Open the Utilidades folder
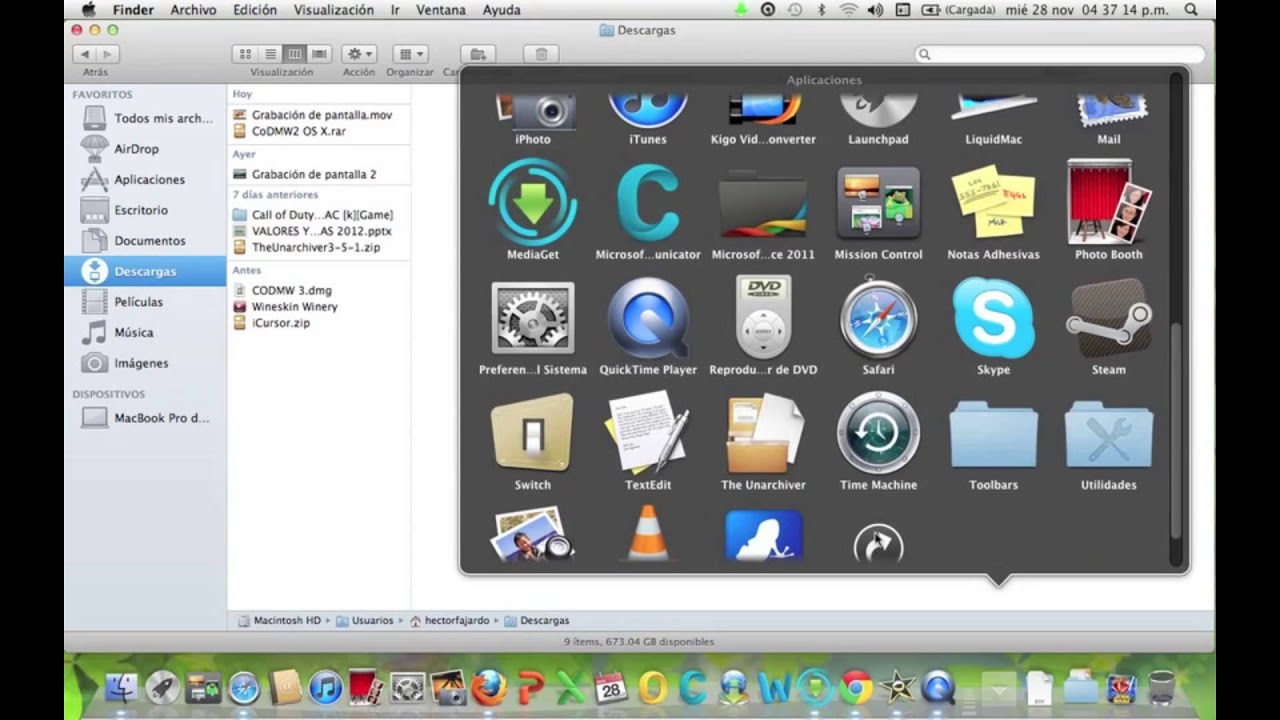Screen dimensions: 1280x720 (x=1108, y=435)
